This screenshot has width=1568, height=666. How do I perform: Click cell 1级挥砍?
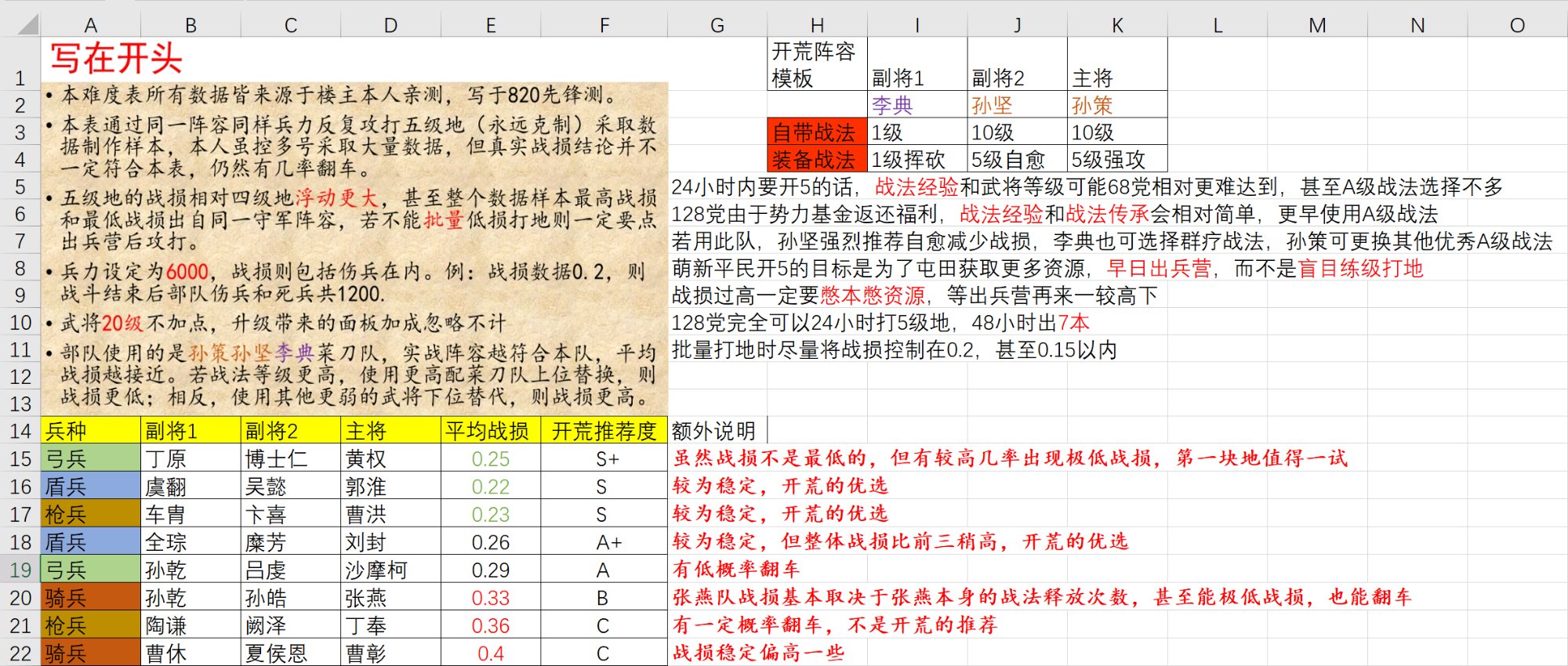917,159
